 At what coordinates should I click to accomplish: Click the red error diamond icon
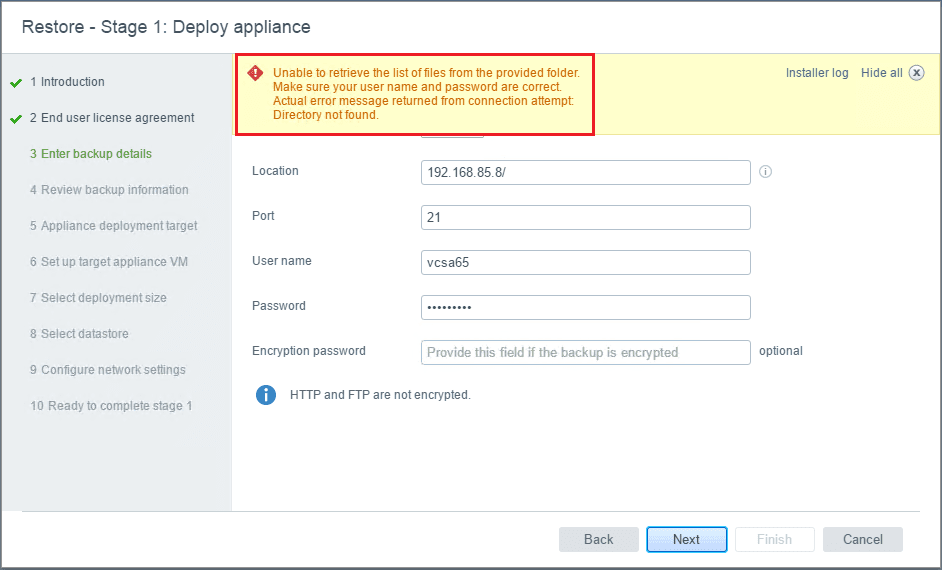[255, 72]
